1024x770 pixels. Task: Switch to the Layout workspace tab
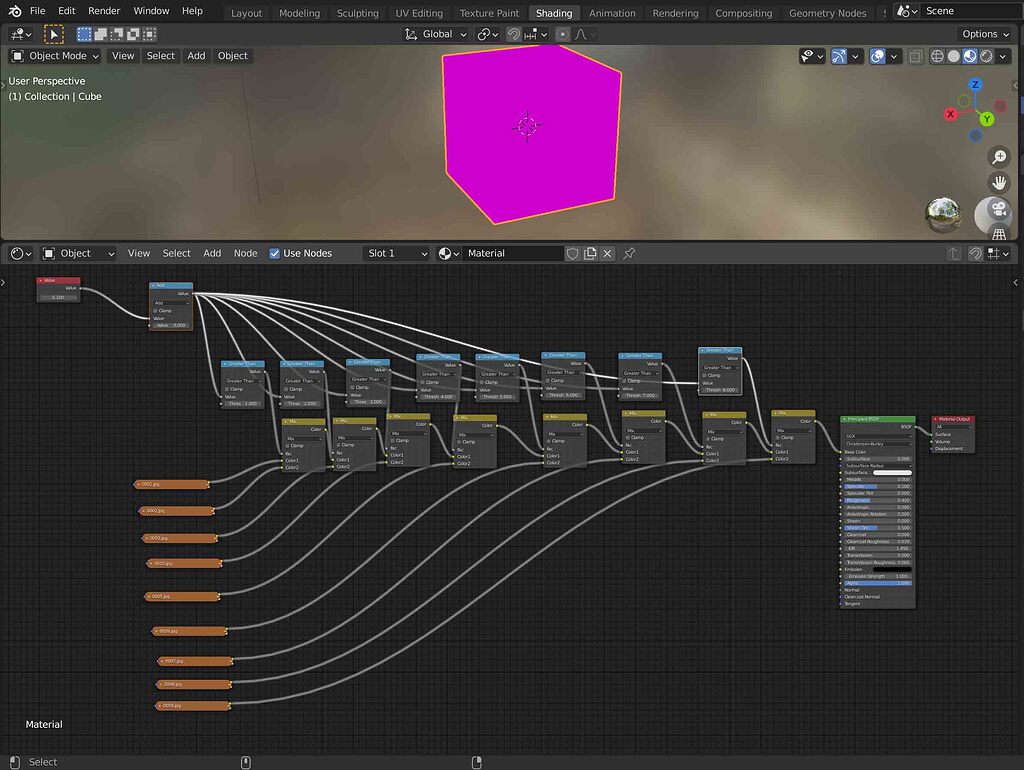click(246, 13)
